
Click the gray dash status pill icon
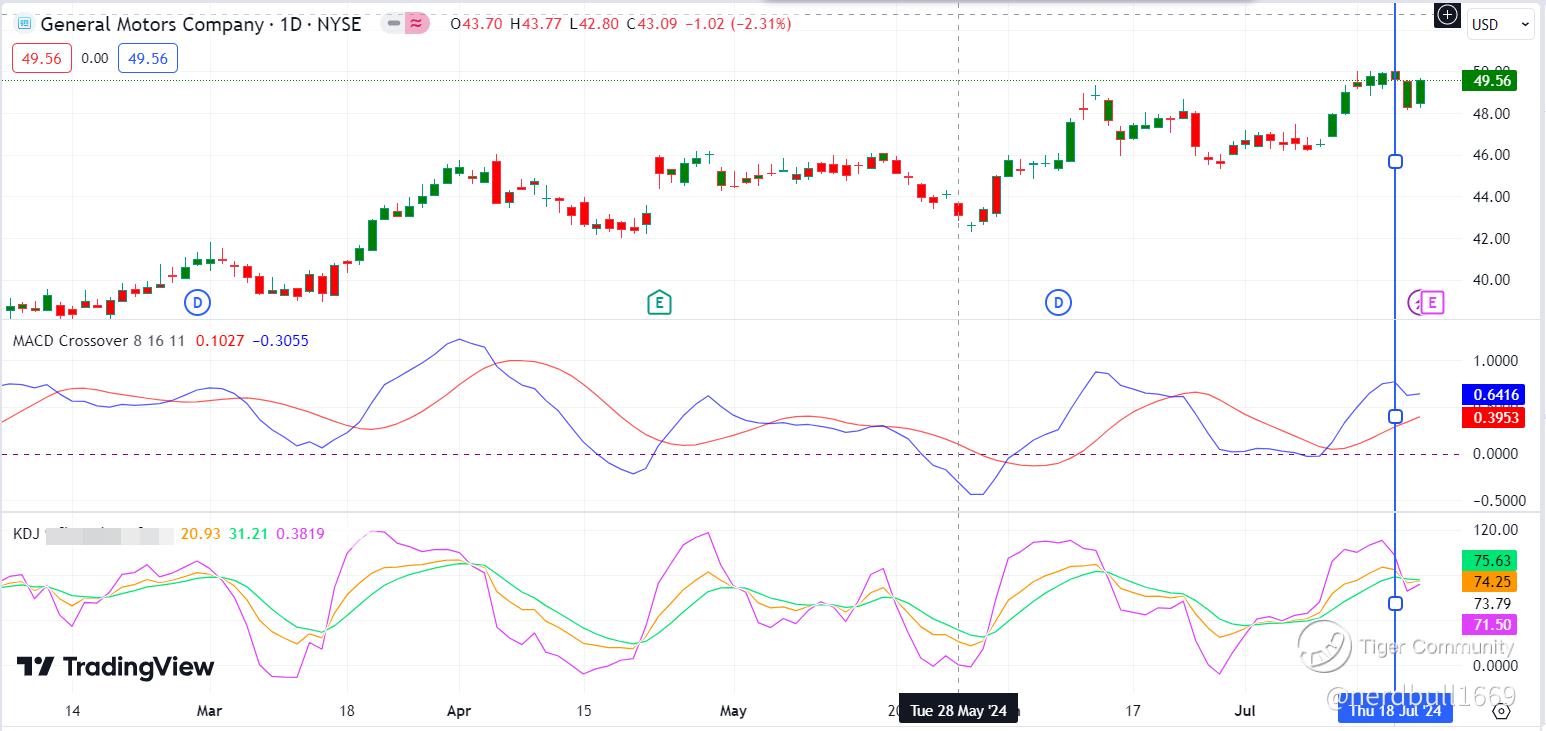(x=395, y=23)
